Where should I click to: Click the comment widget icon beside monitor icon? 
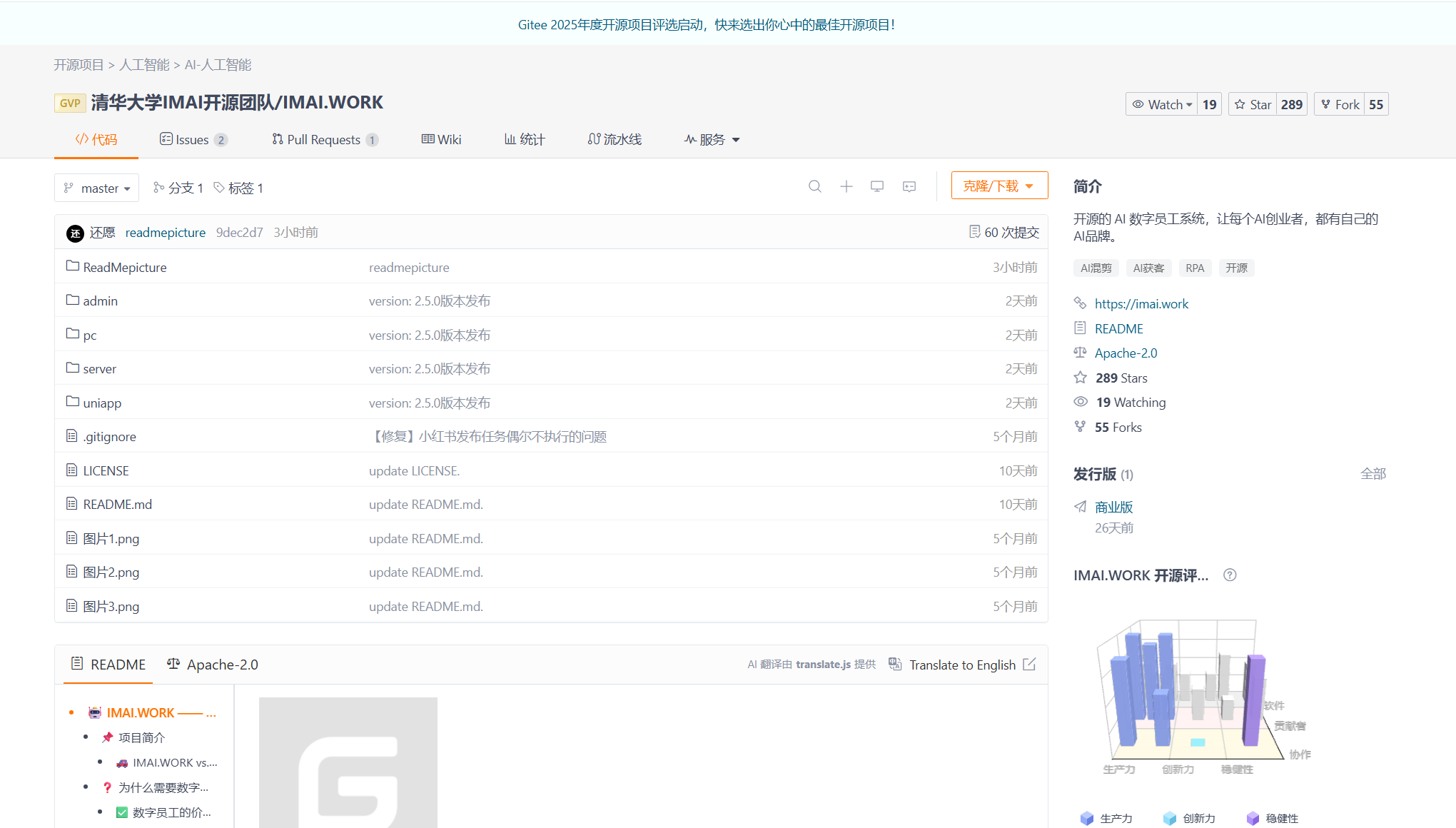coord(909,186)
